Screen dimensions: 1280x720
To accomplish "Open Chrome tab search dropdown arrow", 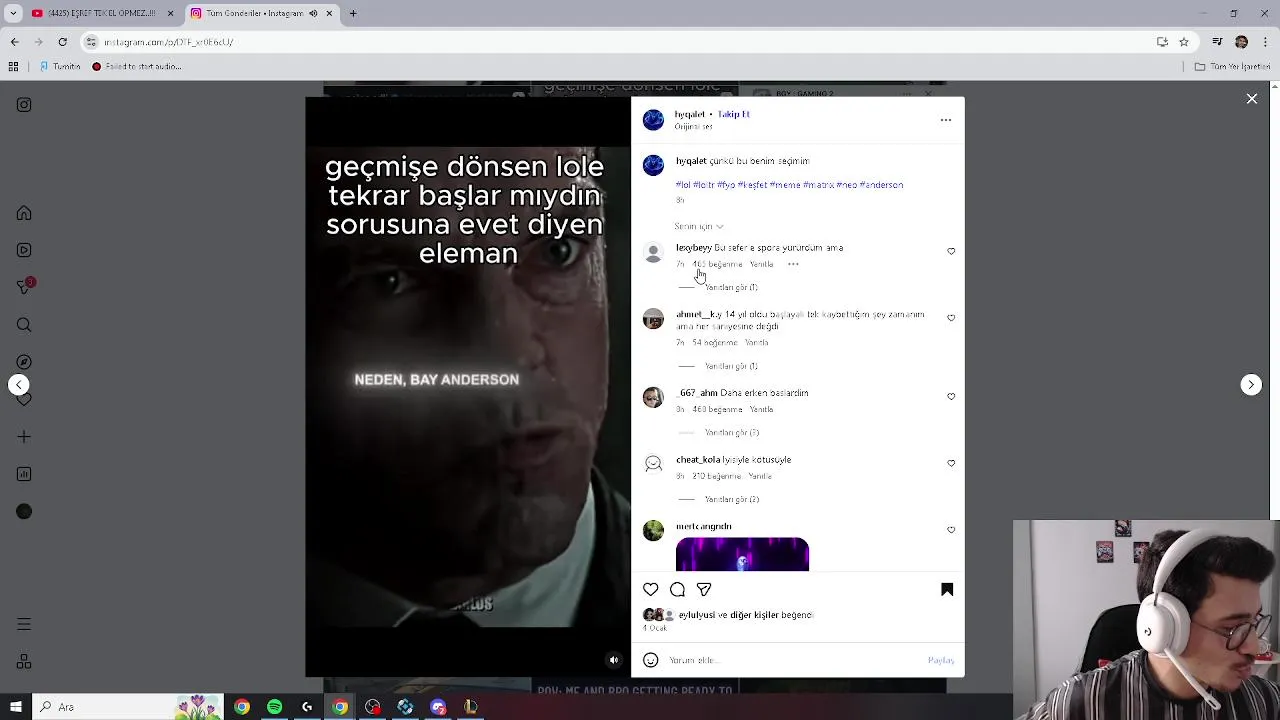I will (14, 13).
